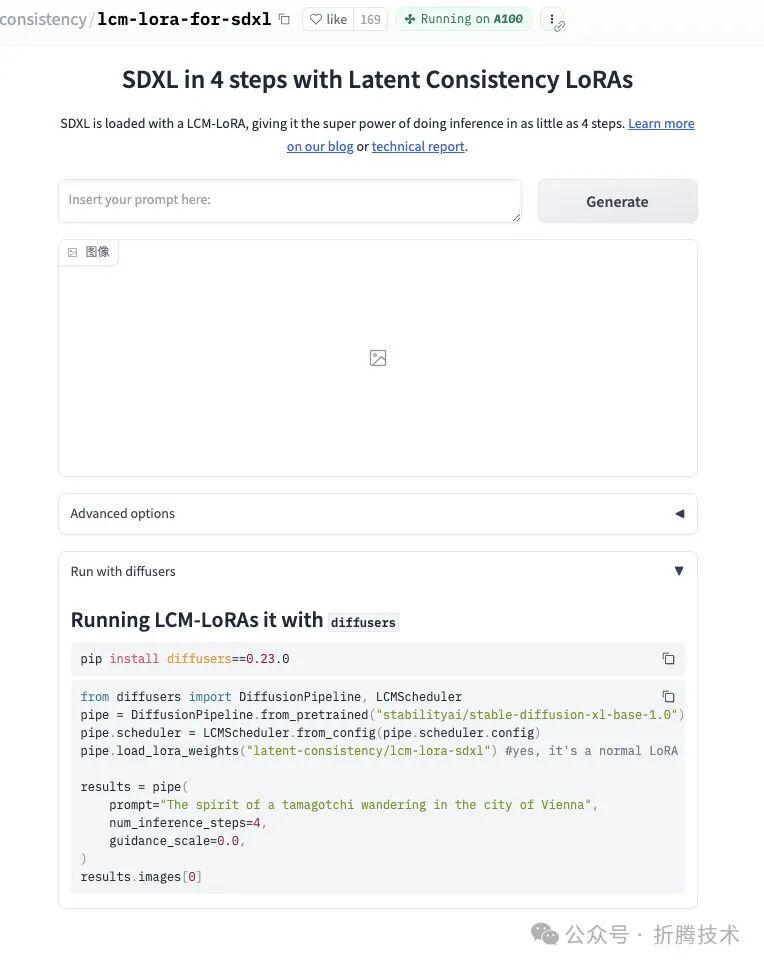The image size is (764, 965).
Task: Click the 图像 image output label
Action: click(x=89, y=252)
